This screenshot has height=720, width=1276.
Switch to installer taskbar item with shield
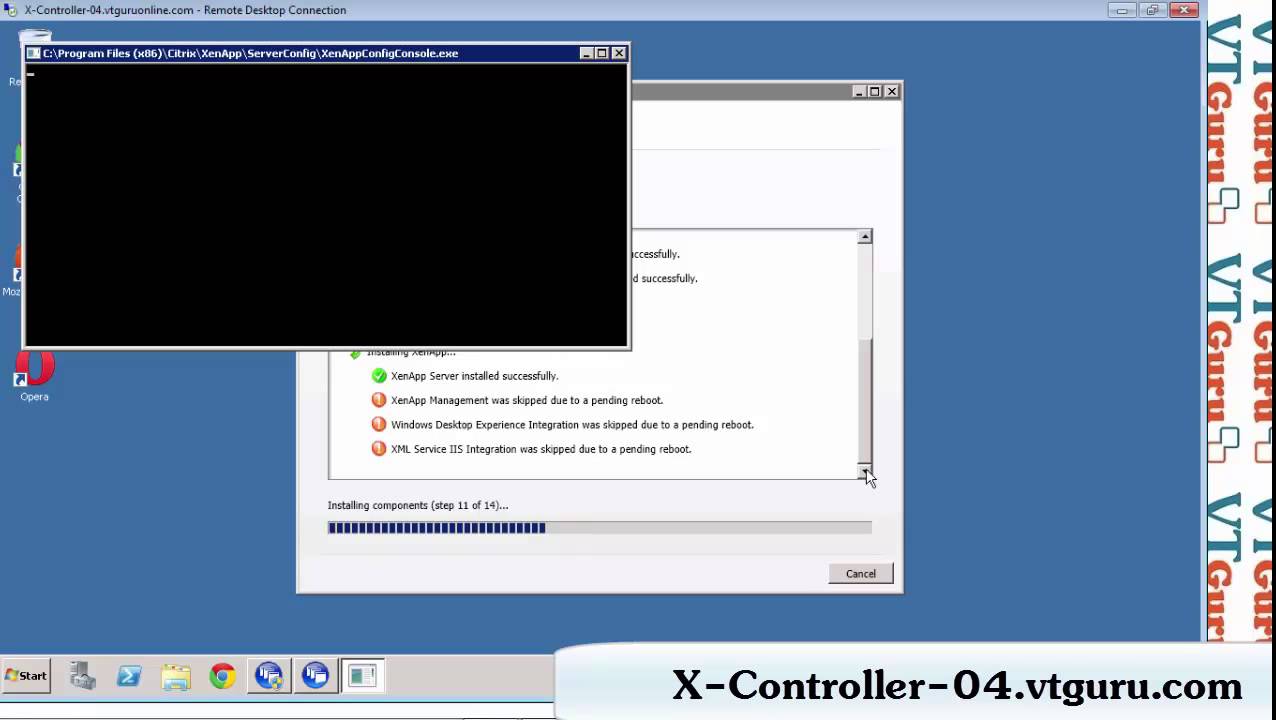pos(269,676)
